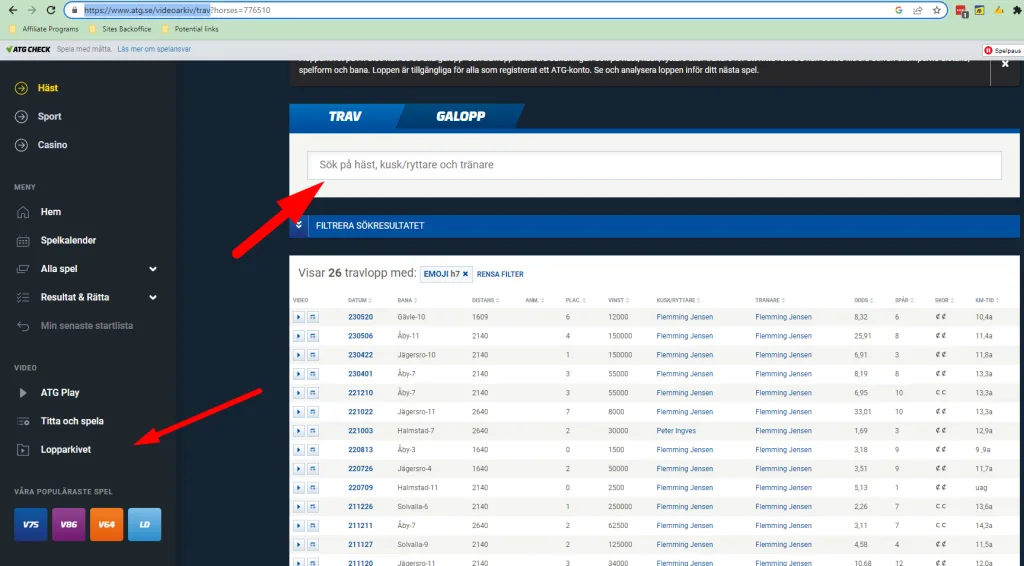The image size is (1024, 566).
Task: Play the video for race 221003
Action: point(298,431)
